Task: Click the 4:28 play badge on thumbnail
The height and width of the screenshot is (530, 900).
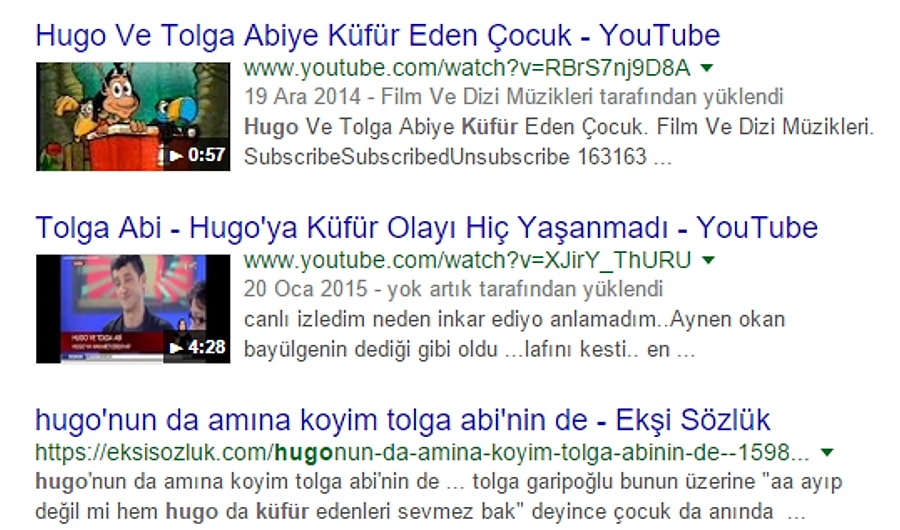Action: pos(197,347)
